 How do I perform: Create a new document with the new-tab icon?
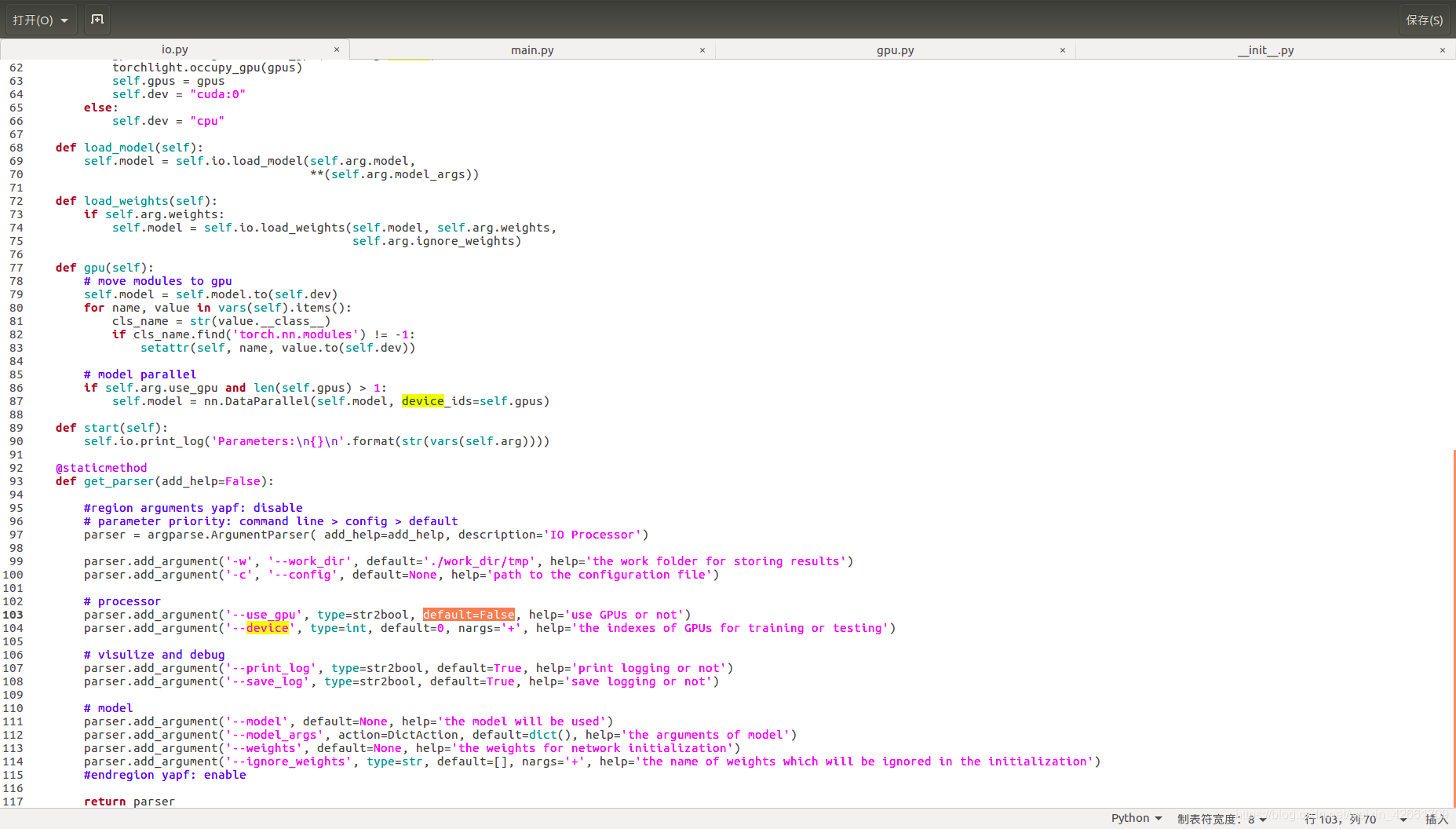97,20
